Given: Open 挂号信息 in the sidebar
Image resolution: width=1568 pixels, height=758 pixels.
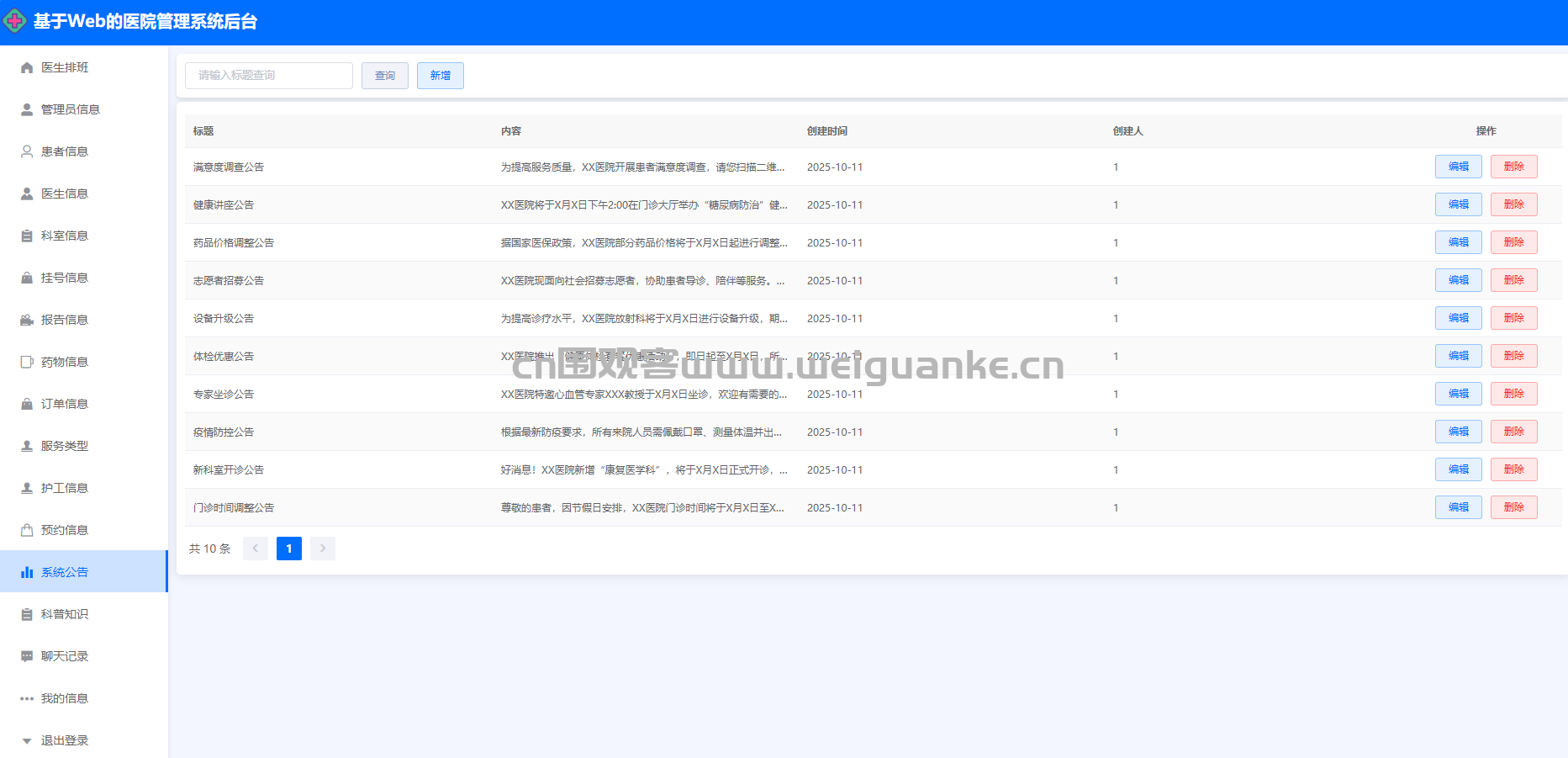Looking at the screenshot, I should (x=65, y=278).
